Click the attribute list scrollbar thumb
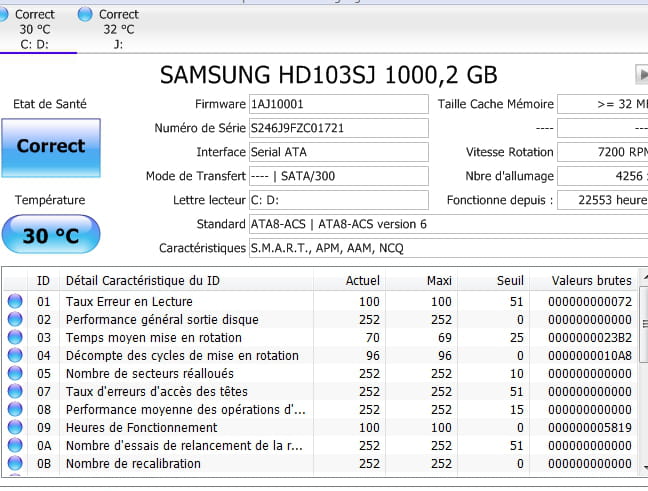The width and height of the screenshot is (648, 491). 644,323
